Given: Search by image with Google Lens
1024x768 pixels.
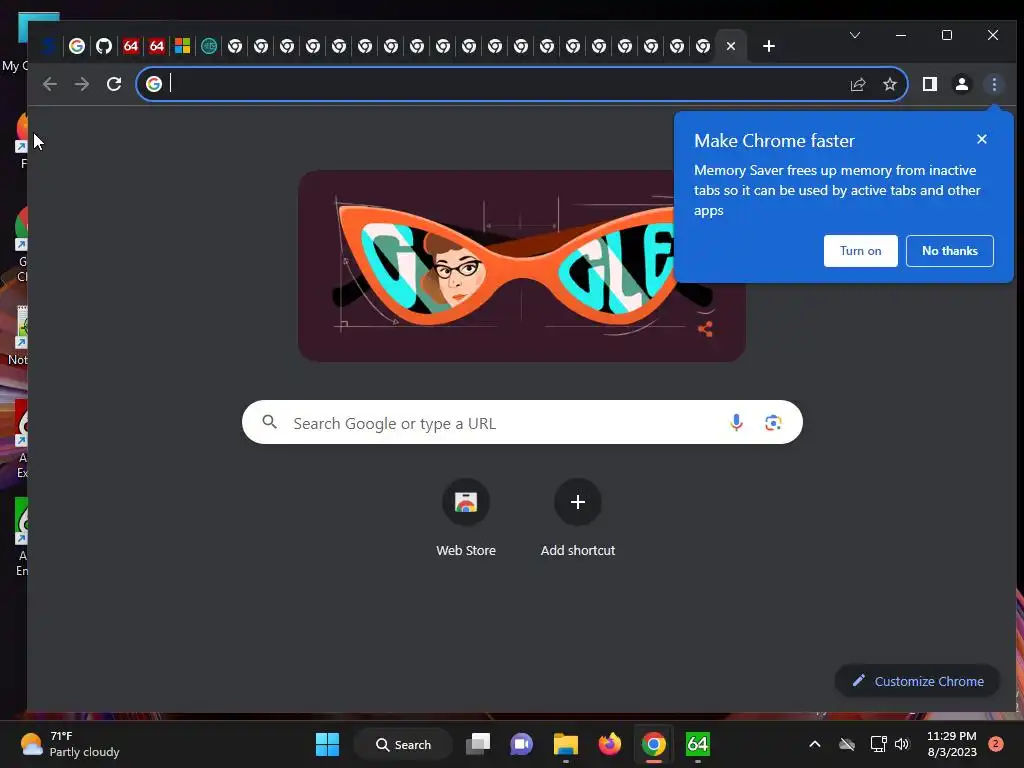Looking at the screenshot, I should (x=773, y=423).
